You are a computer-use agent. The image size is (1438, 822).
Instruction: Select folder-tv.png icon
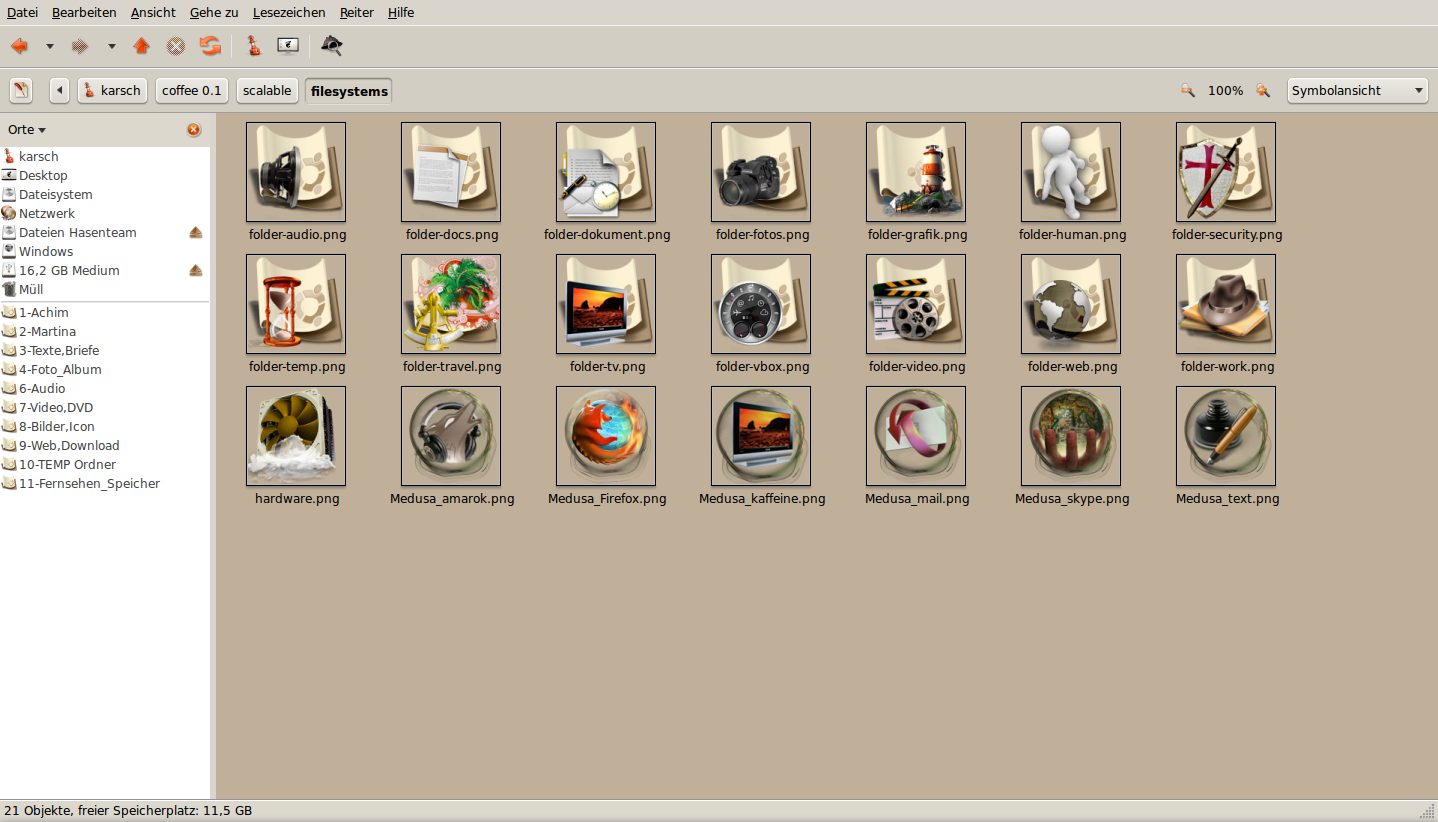point(606,304)
